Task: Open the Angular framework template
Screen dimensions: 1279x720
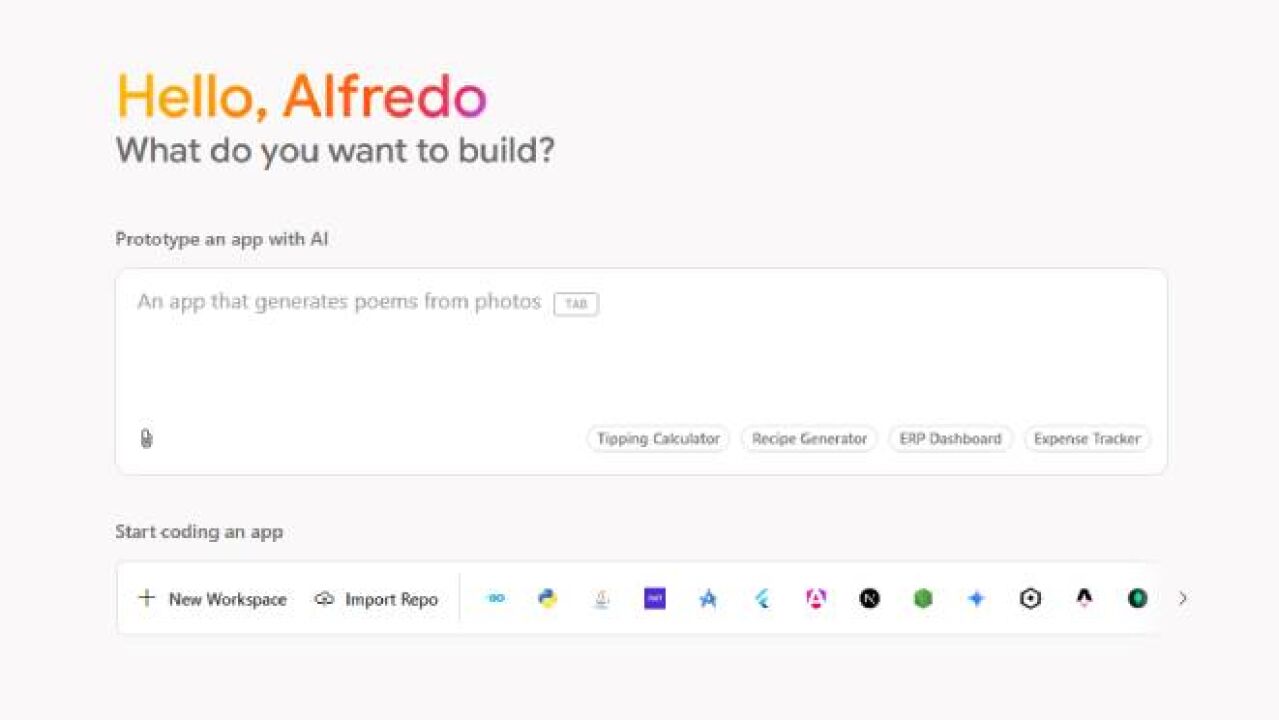Action: pyautogui.click(x=816, y=598)
